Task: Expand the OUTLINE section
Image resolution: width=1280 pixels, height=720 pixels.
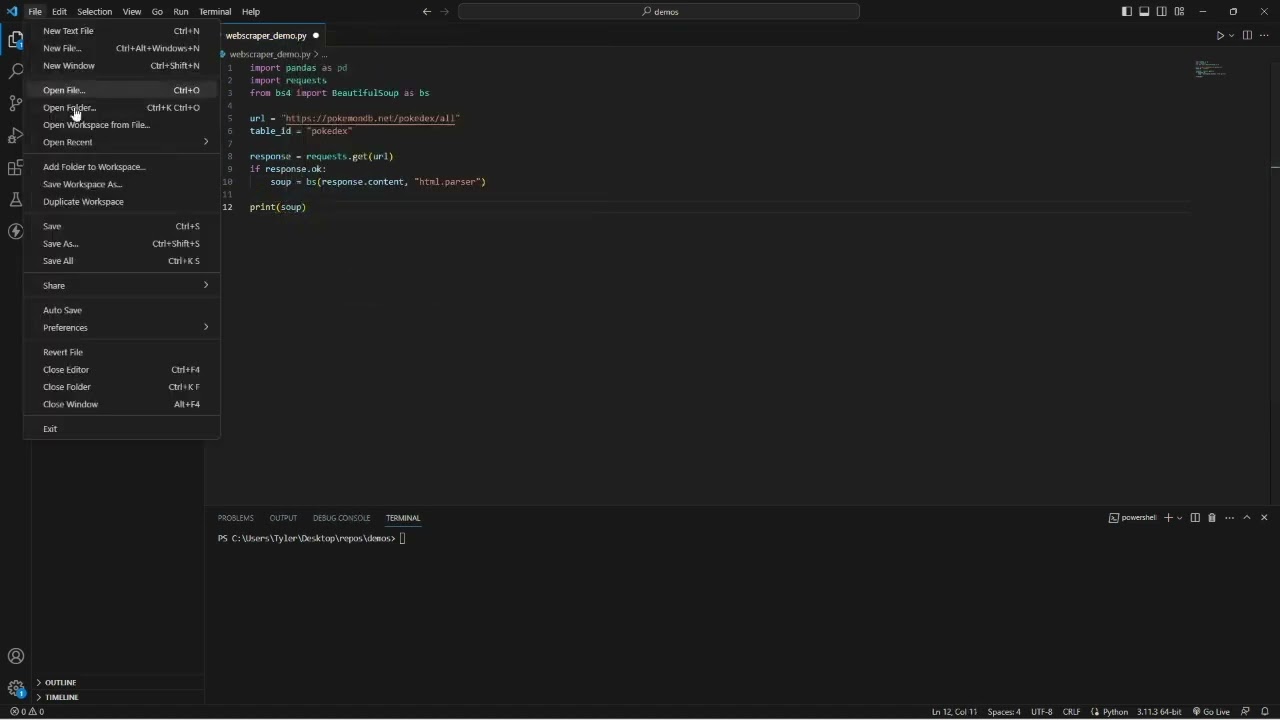Action: (119, 682)
